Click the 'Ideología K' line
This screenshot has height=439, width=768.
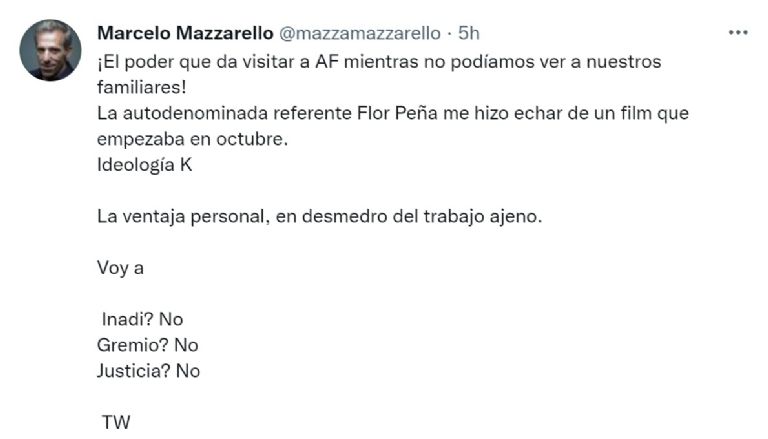click(144, 165)
